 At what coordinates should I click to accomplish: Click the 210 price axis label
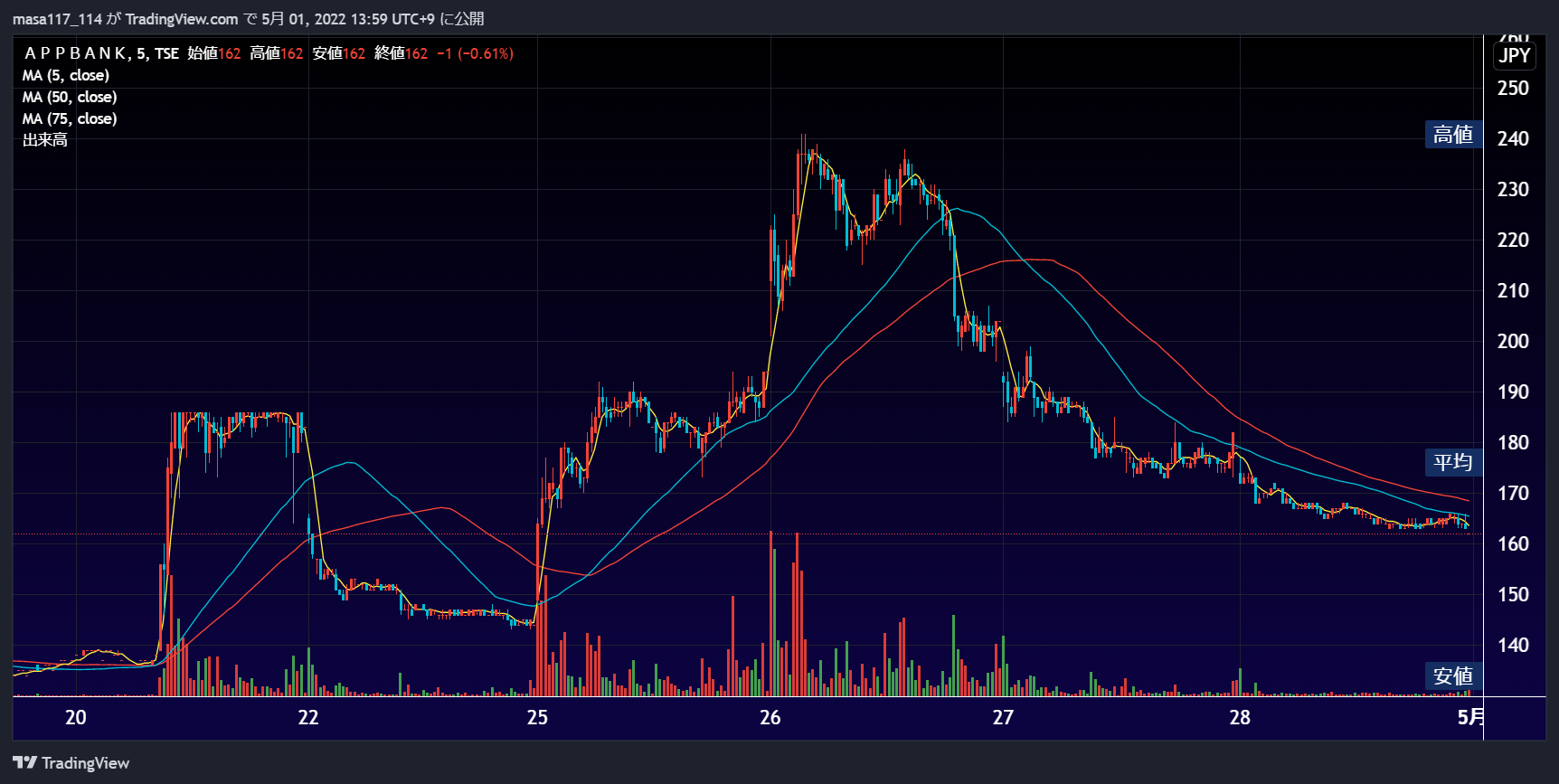(1513, 291)
